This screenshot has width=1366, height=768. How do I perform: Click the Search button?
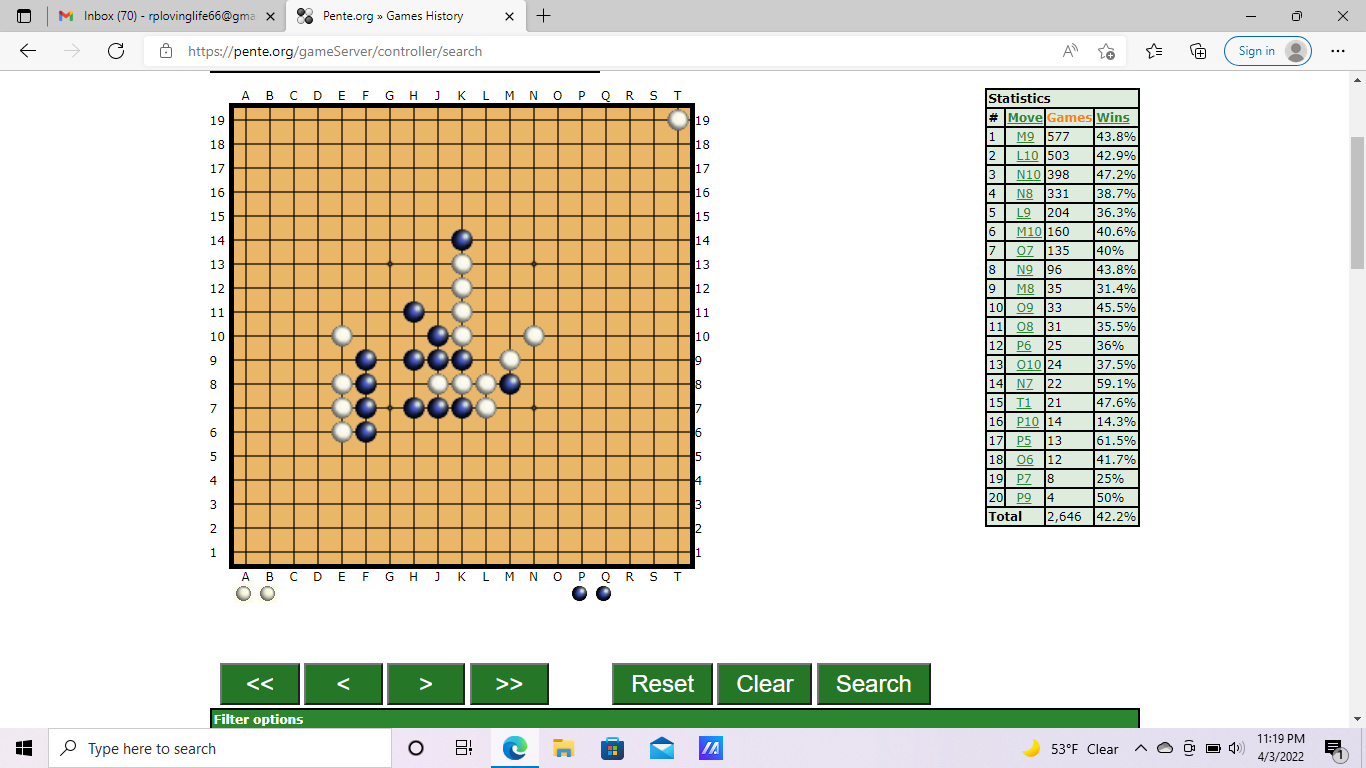point(874,684)
